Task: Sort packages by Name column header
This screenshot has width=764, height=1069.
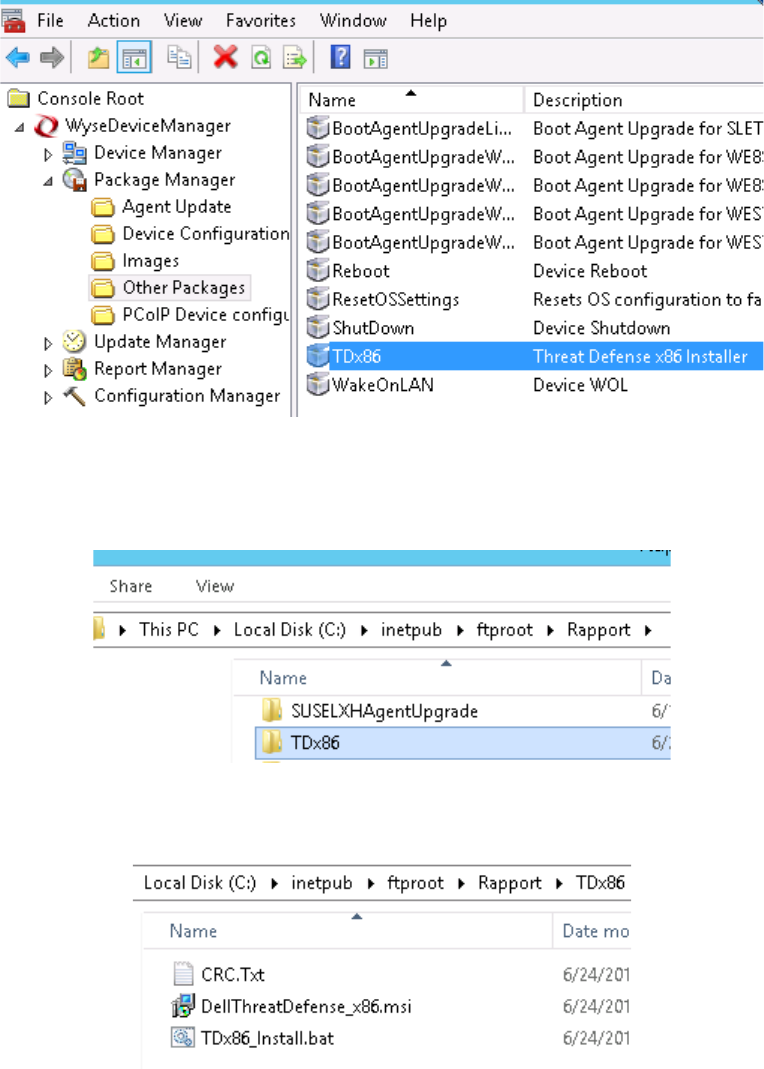Action: [x=412, y=100]
